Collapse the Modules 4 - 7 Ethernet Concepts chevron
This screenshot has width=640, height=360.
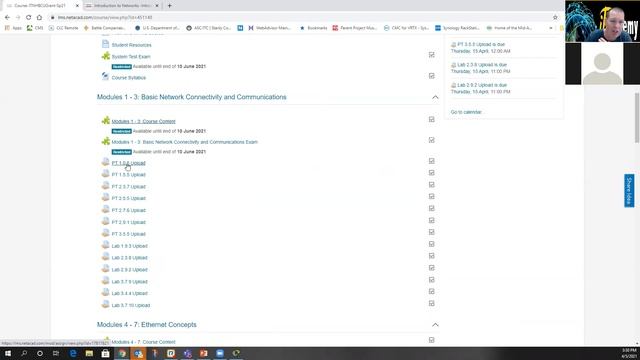(435, 325)
